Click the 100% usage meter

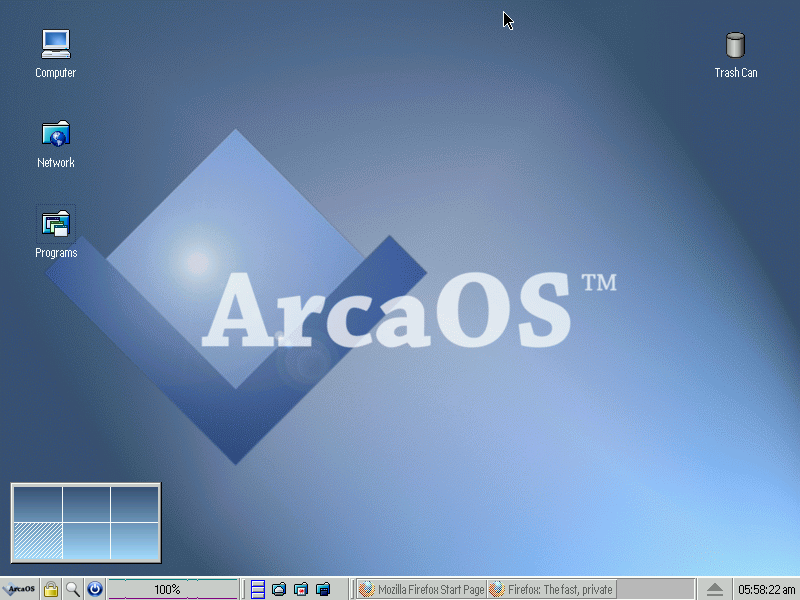tap(173, 589)
